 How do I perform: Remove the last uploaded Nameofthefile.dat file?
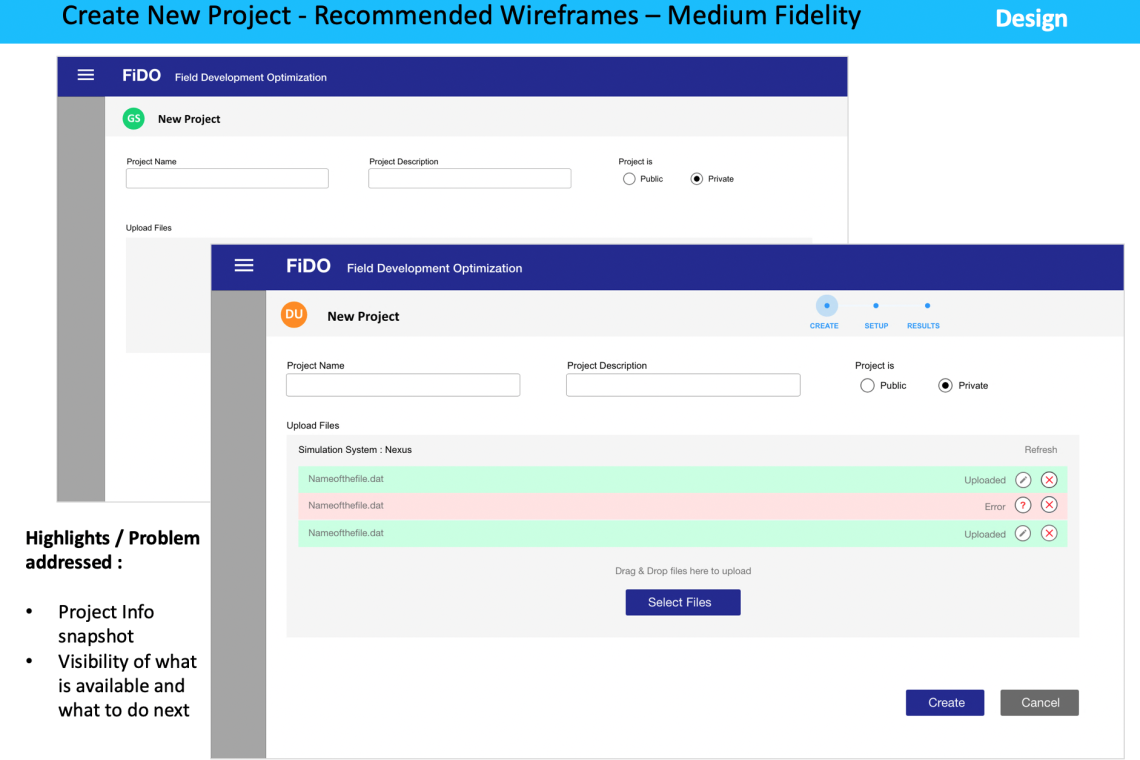[1049, 534]
